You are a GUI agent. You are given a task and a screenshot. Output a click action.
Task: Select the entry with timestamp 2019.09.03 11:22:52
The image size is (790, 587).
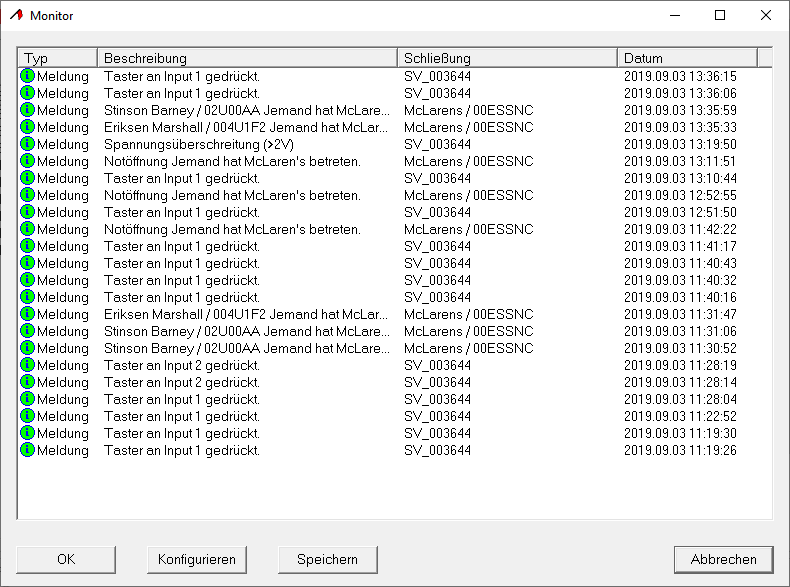pyautogui.click(x=680, y=416)
